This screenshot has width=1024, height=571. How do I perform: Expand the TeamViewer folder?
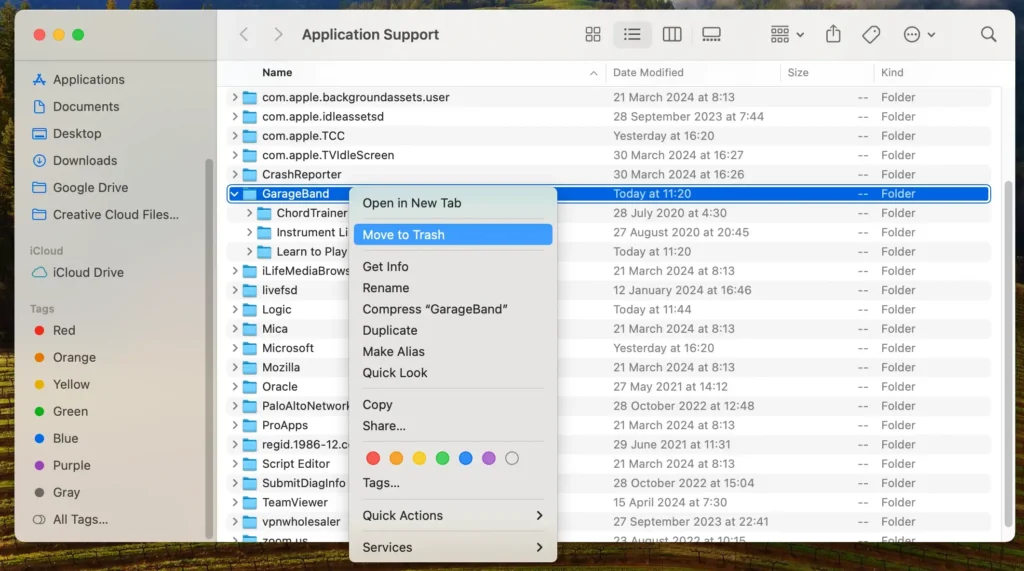[x=234, y=502]
